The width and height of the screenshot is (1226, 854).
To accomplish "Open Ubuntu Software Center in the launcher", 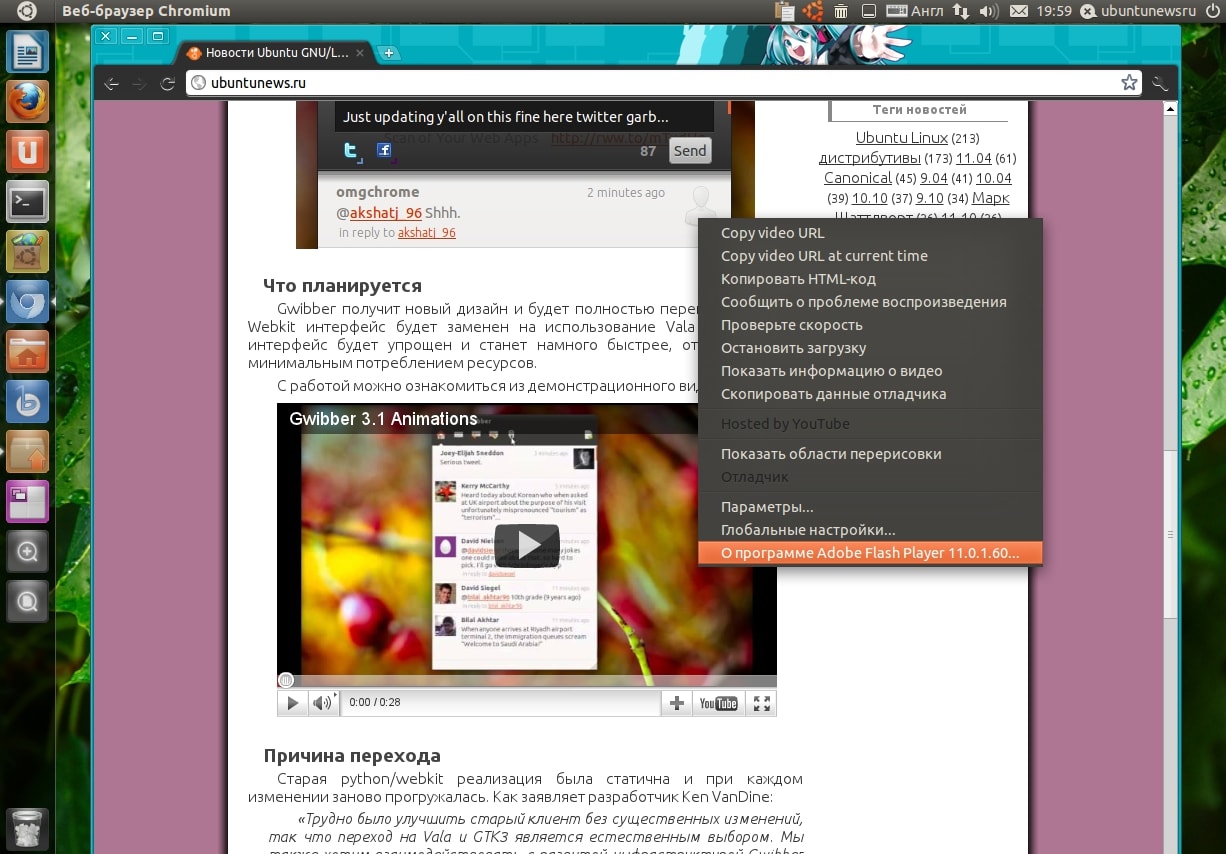I will click(27, 252).
